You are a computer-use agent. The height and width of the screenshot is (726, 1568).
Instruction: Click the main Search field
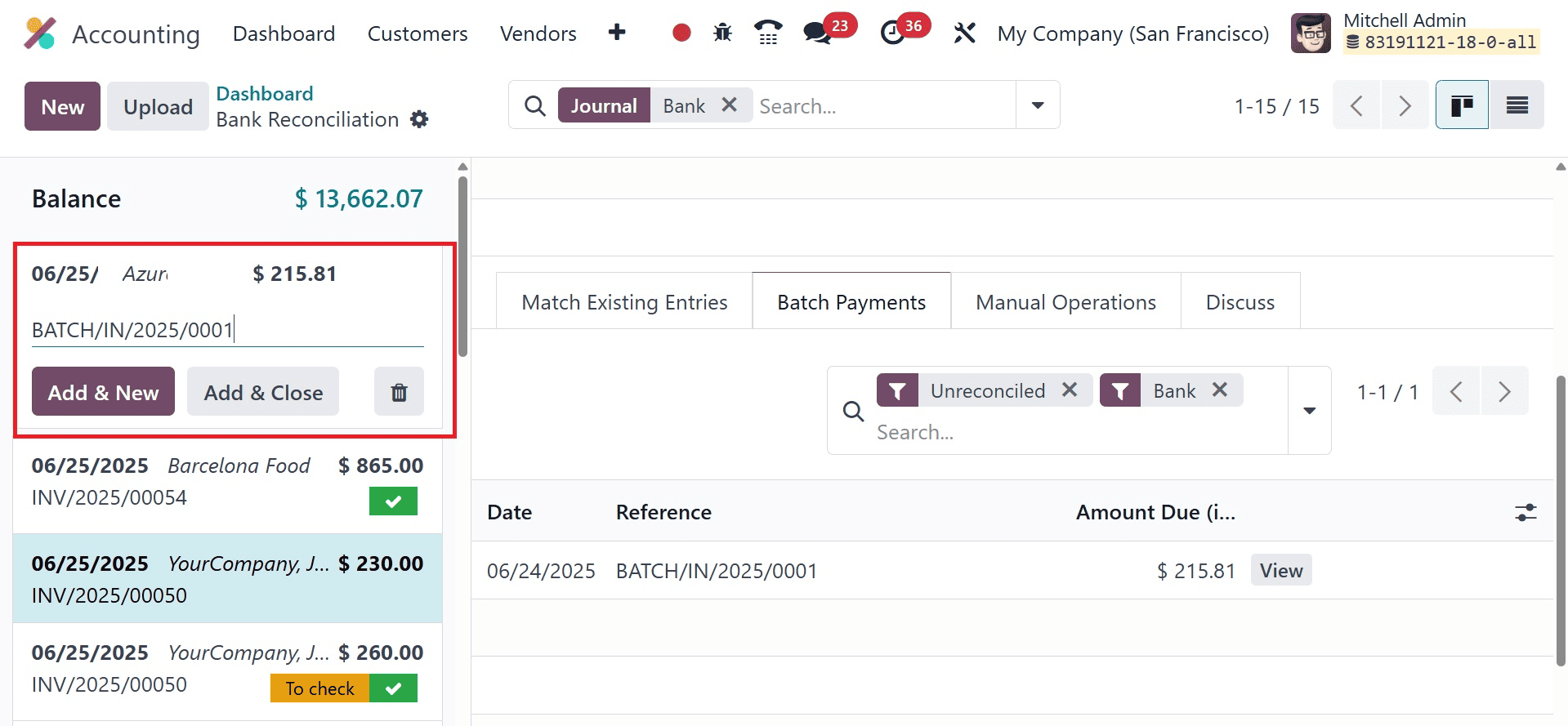pos(884,106)
